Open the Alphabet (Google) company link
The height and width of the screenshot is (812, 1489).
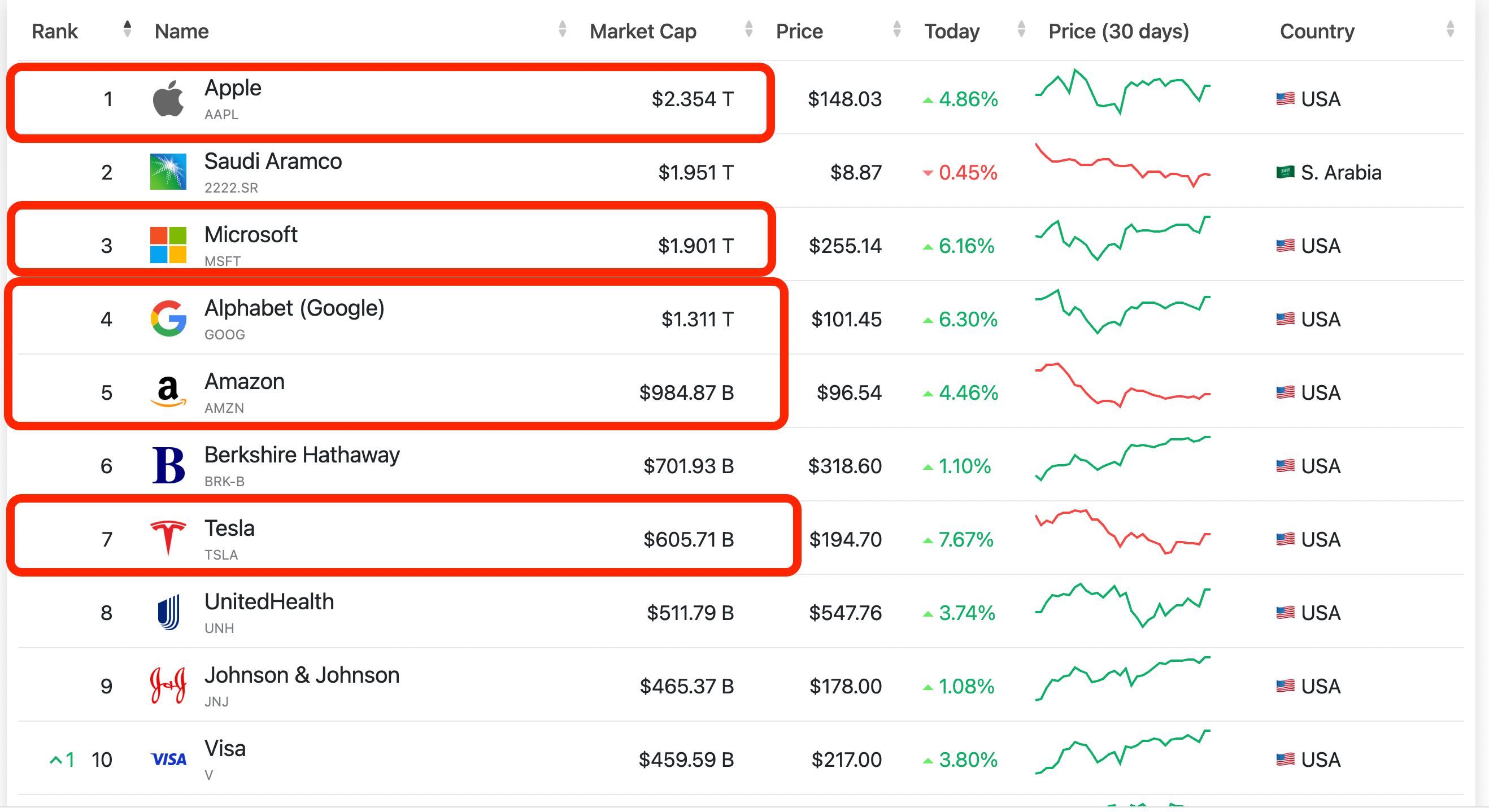294,308
